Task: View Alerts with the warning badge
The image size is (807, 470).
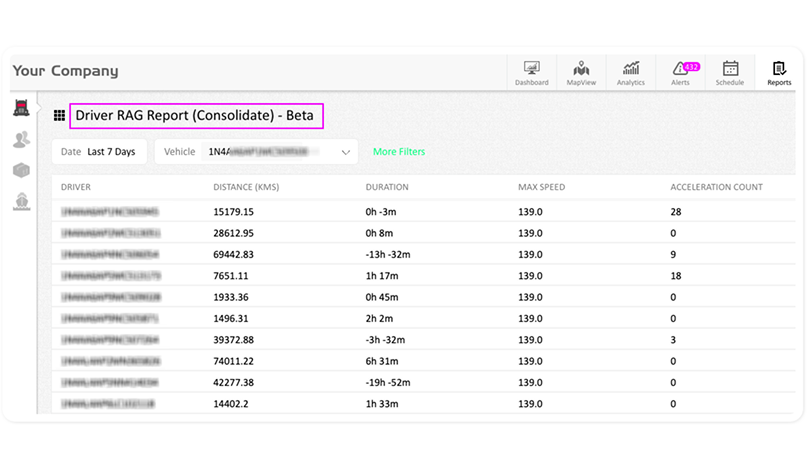Action: coord(681,71)
